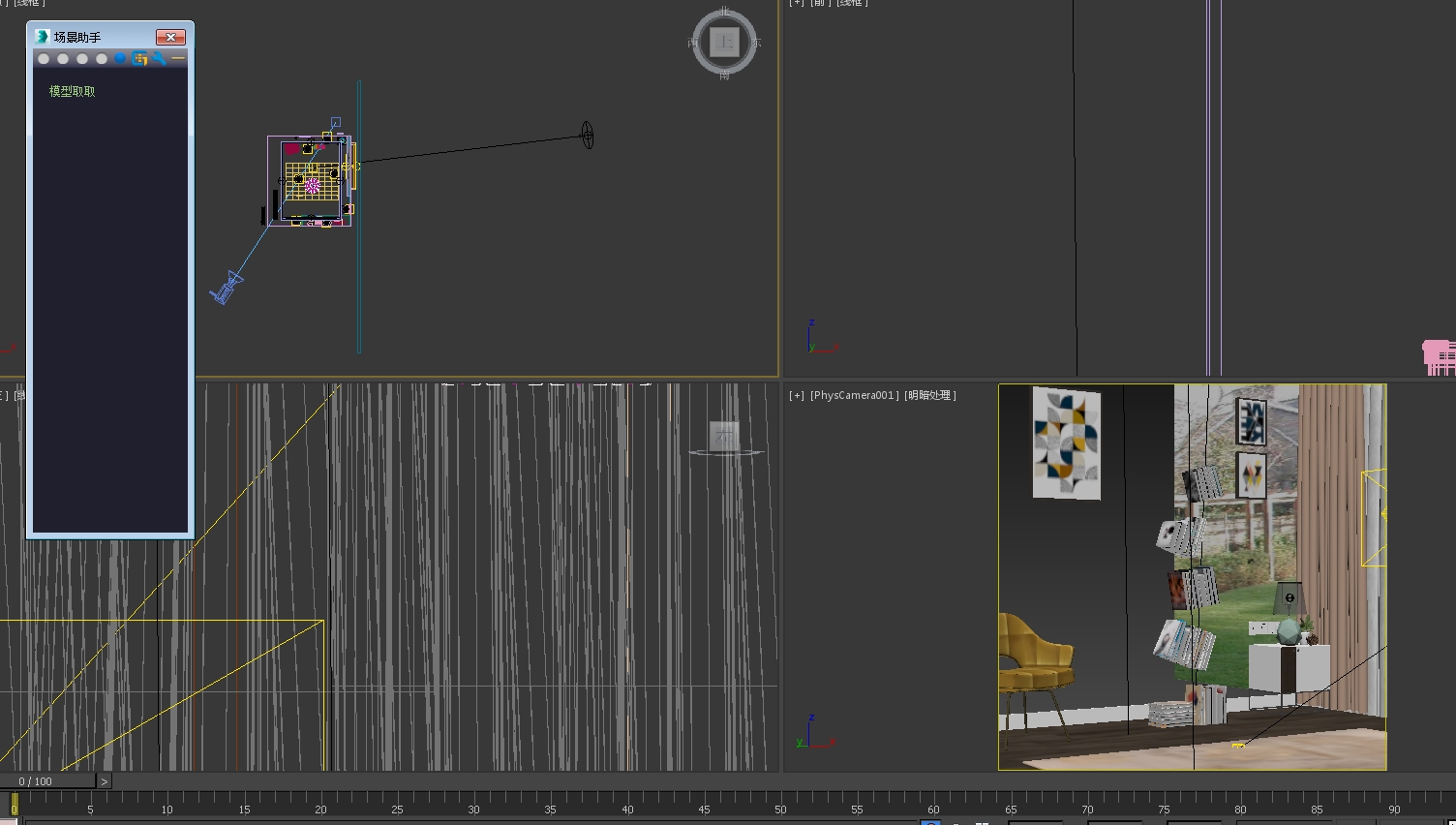
Task: Click the 0 / 100 time slider
Action: [48, 781]
